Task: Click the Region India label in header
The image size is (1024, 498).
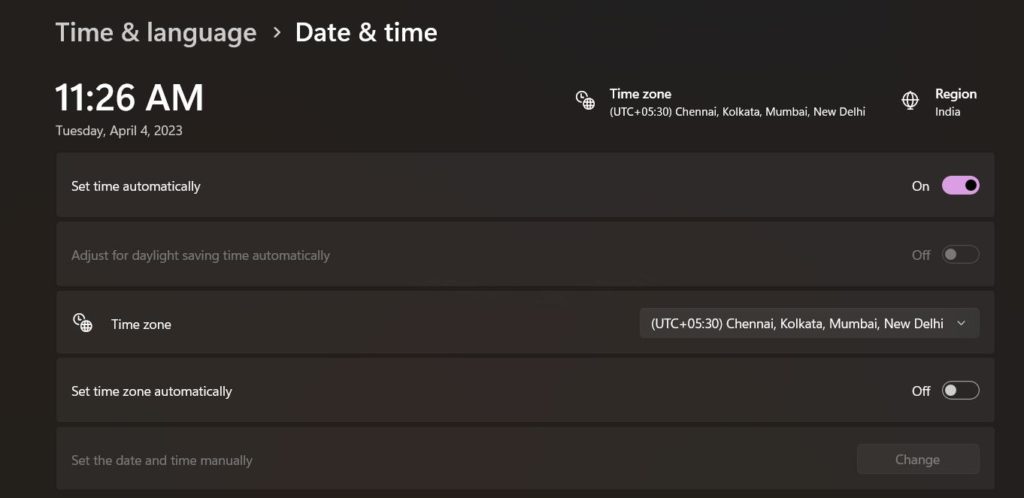Action: 955,102
